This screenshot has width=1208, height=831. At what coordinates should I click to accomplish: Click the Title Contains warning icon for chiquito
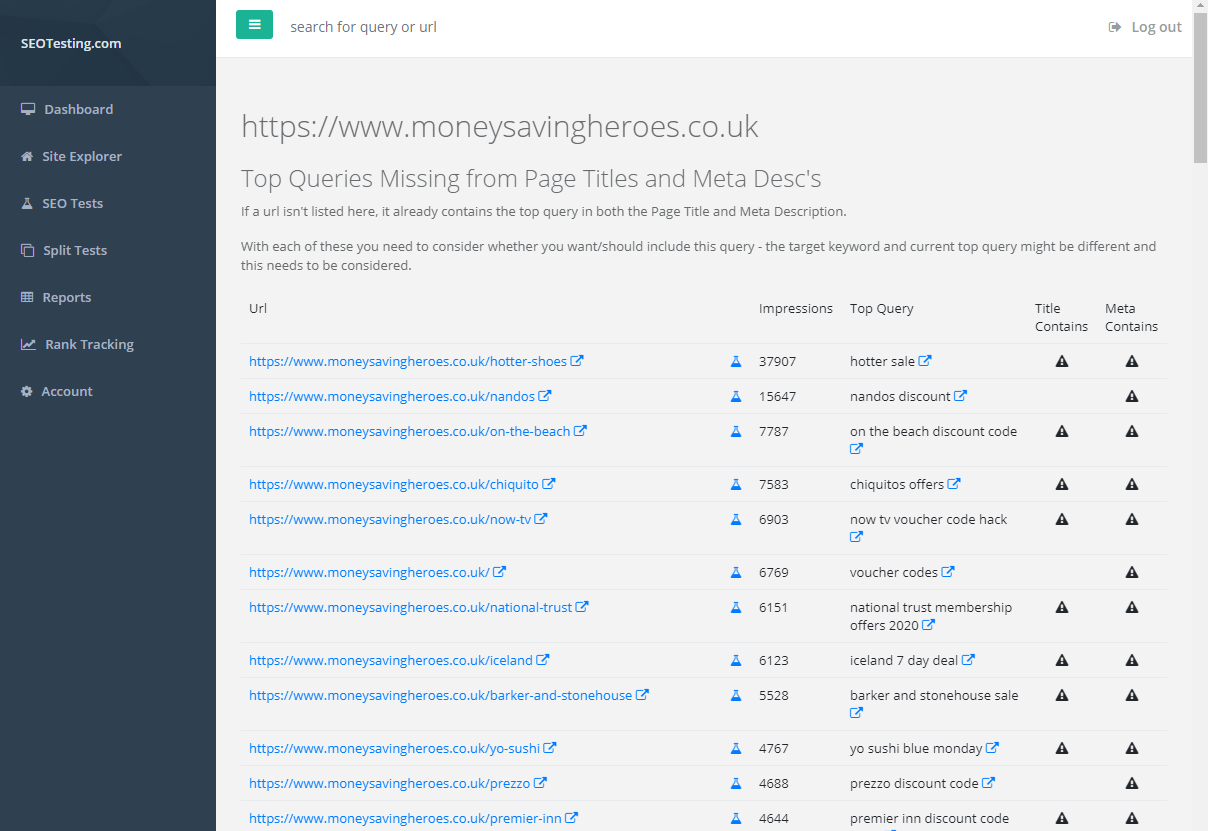1062,484
